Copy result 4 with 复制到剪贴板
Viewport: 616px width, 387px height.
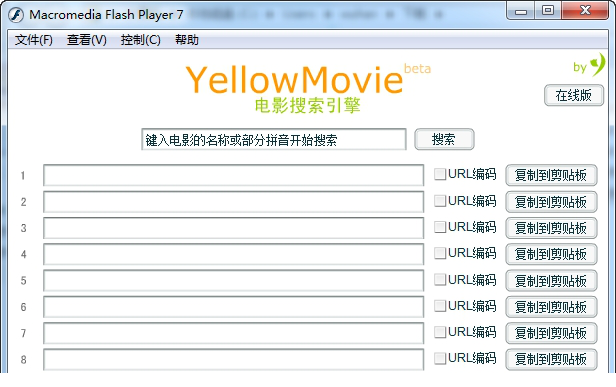click(x=551, y=254)
